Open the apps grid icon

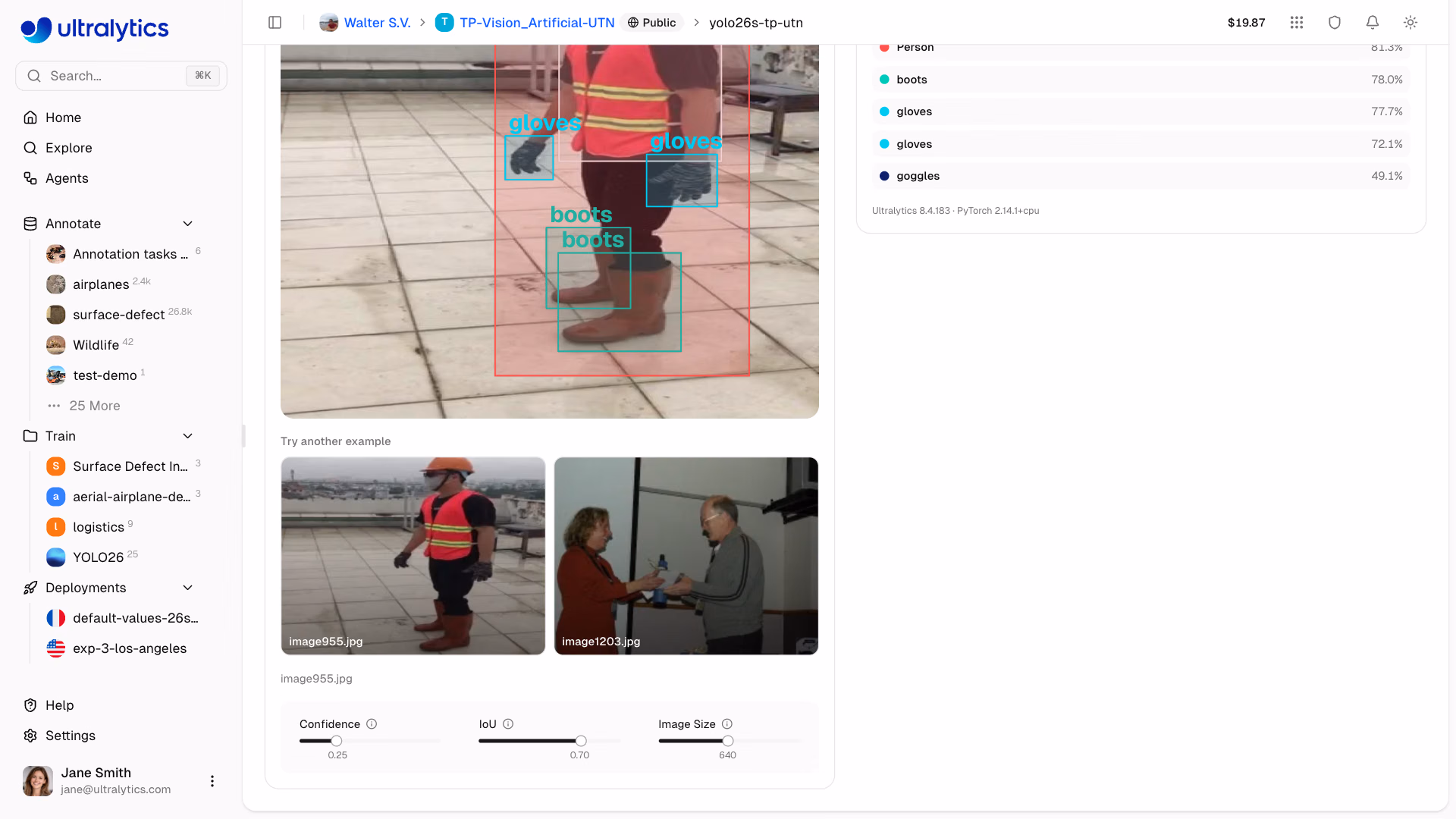1297,23
